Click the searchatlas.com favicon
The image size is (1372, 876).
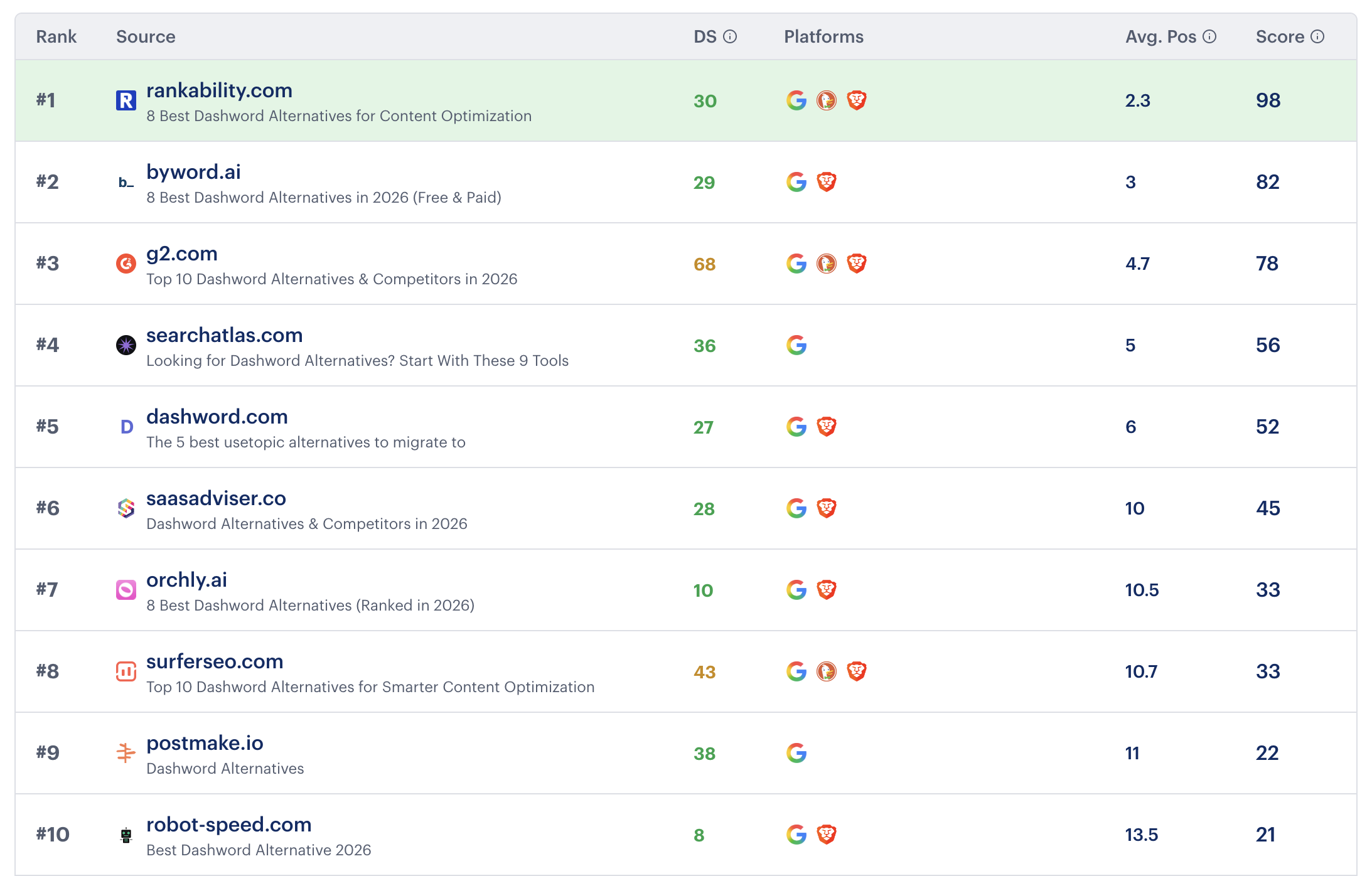(126, 345)
